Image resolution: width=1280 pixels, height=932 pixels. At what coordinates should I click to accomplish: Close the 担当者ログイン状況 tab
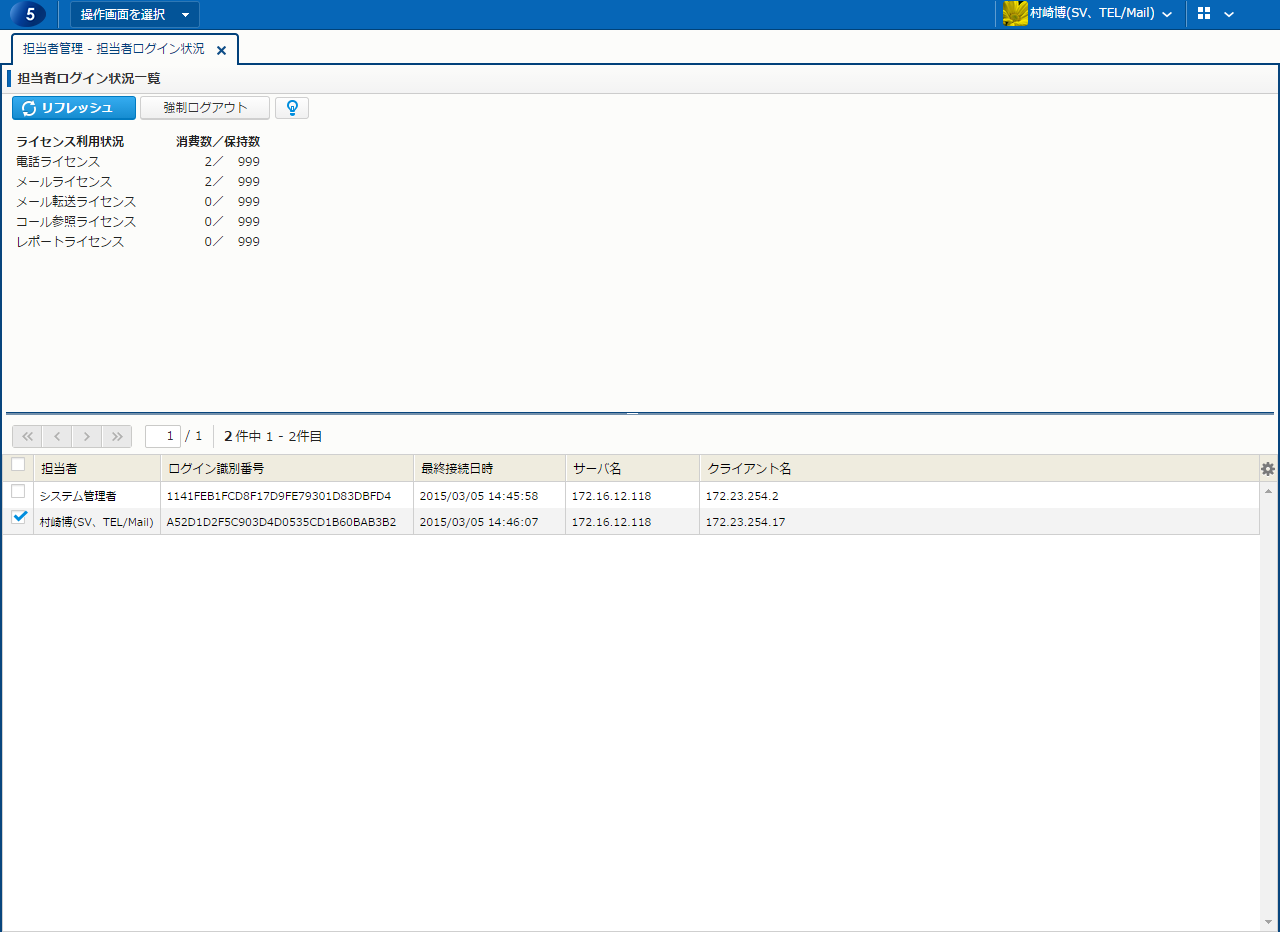[221, 50]
